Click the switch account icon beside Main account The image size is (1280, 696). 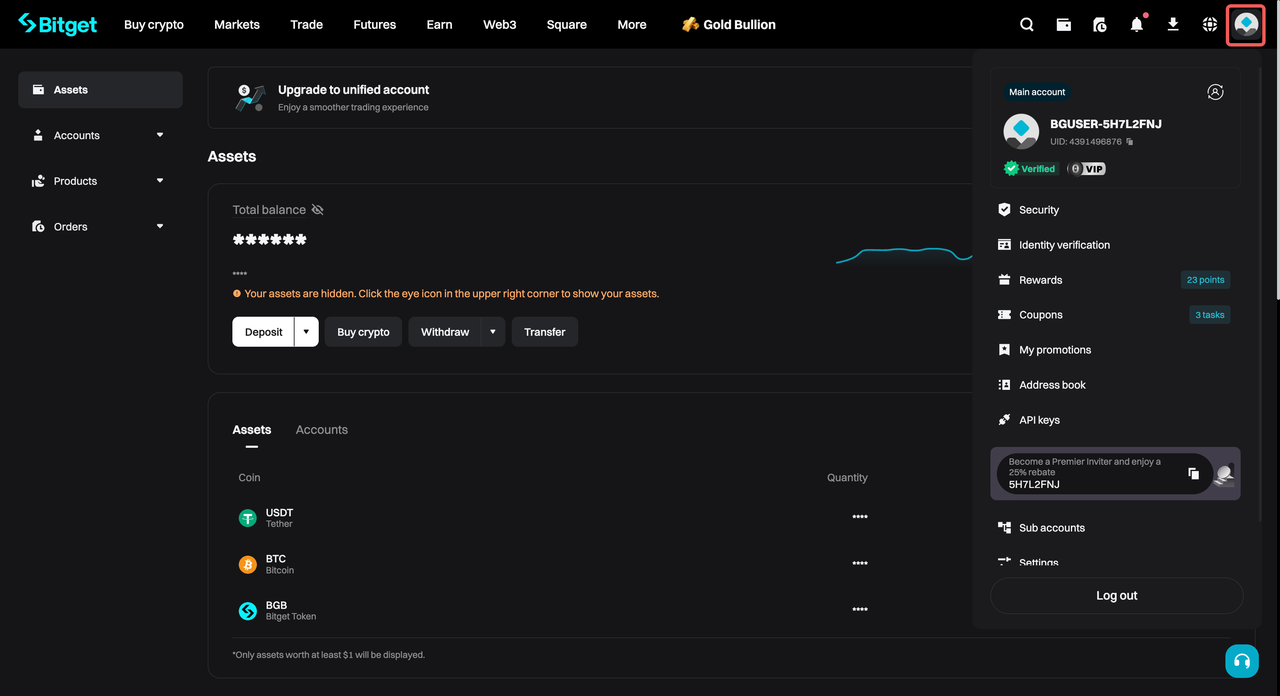(1215, 92)
